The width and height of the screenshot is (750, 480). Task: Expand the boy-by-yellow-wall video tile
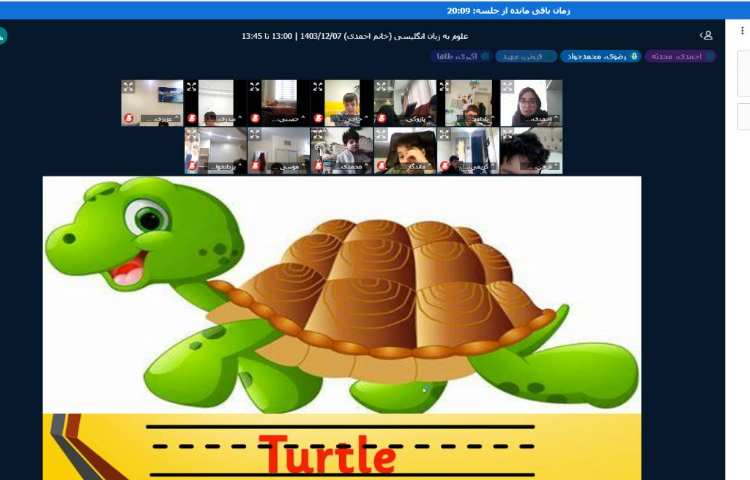(x=318, y=87)
